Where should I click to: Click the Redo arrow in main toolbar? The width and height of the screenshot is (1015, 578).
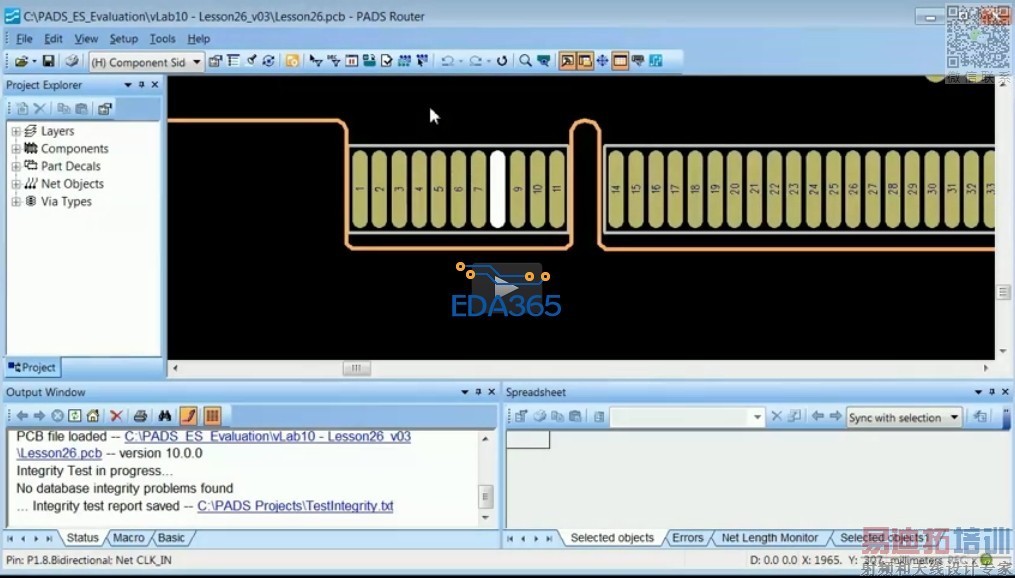475,61
